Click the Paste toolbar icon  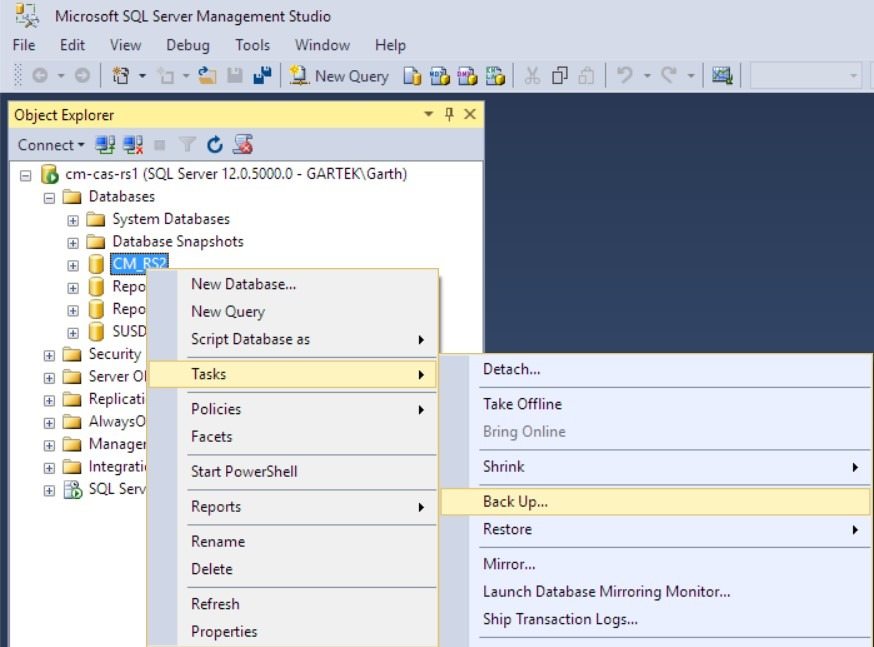tap(586, 75)
